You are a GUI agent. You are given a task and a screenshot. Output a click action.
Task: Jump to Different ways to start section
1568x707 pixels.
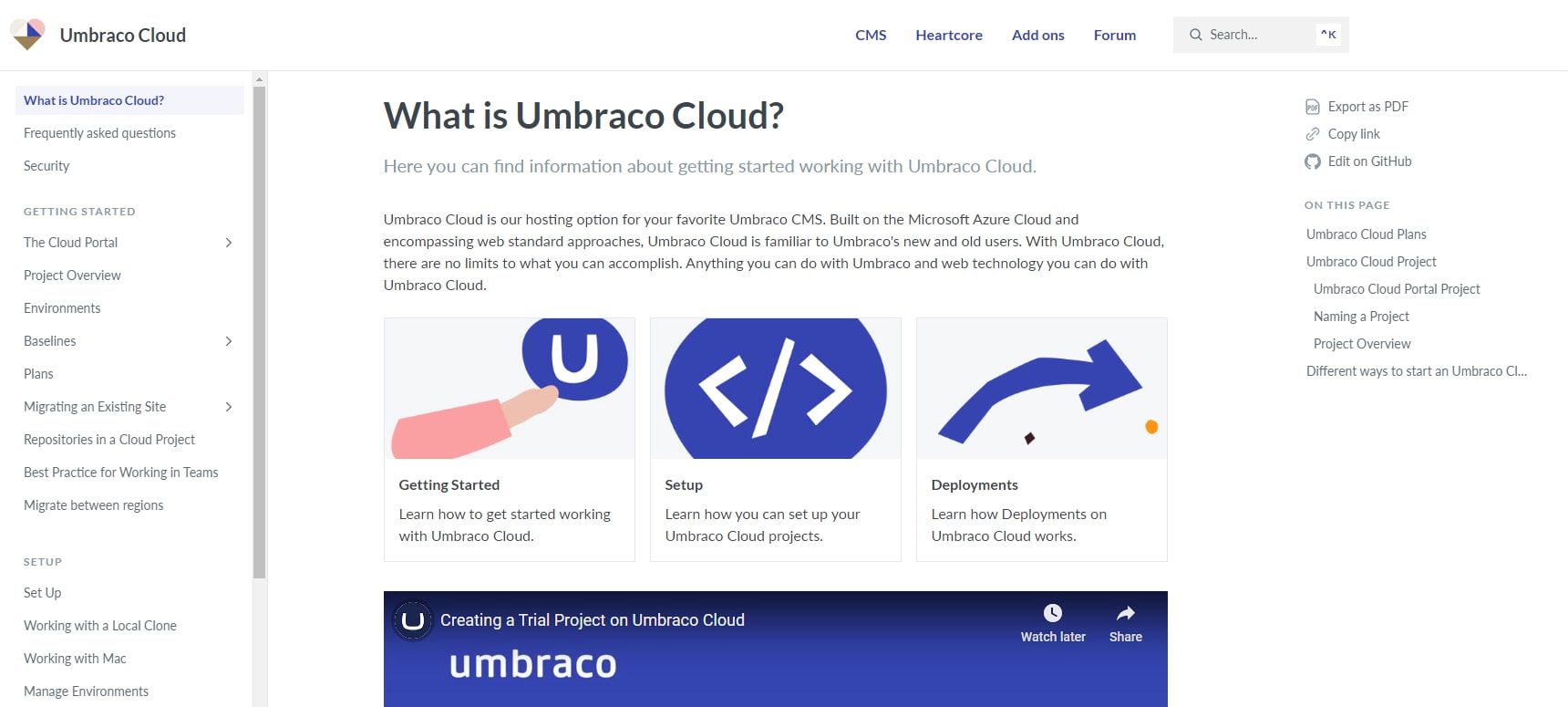click(1417, 371)
